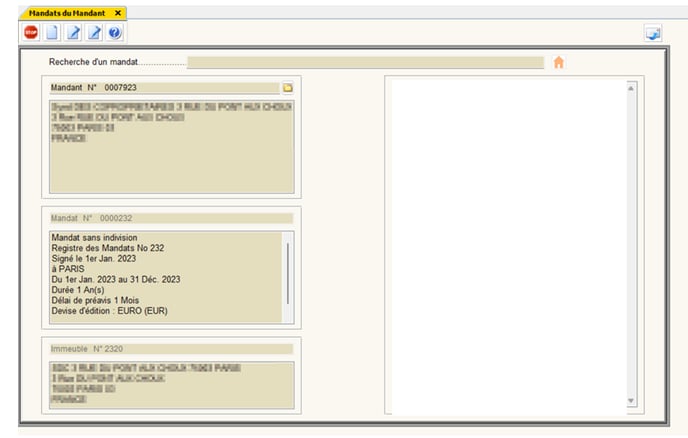
Task: Click the orange home icon by search field
Action: [x=558, y=62]
